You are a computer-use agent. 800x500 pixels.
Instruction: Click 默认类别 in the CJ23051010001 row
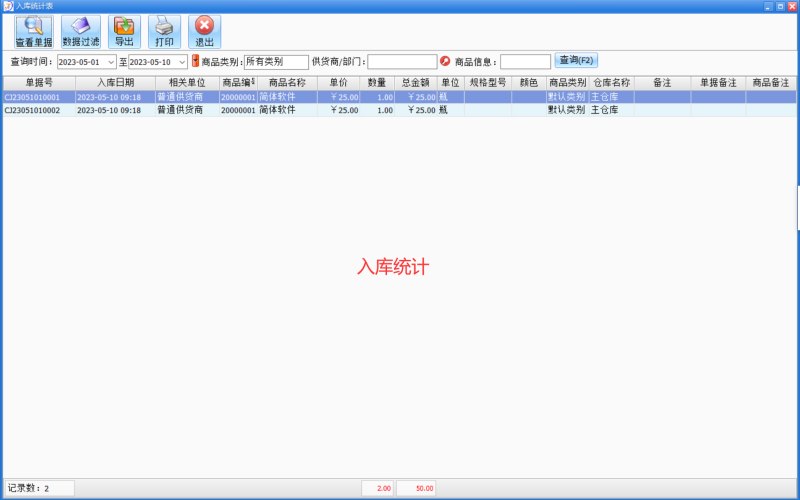pos(566,97)
